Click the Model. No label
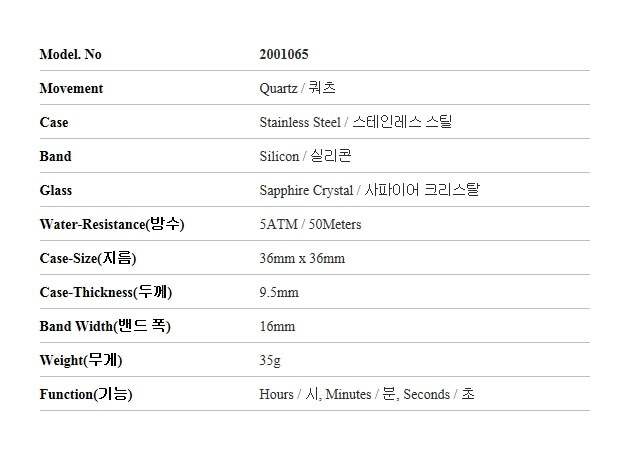 tap(71, 54)
